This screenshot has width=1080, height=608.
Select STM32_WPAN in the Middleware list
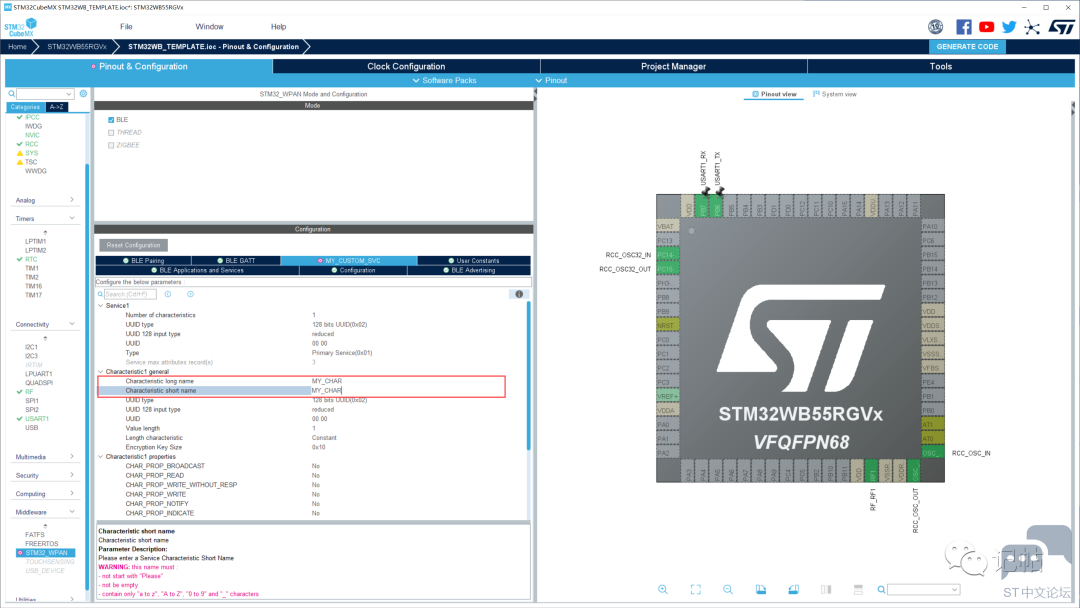pos(46,552)
